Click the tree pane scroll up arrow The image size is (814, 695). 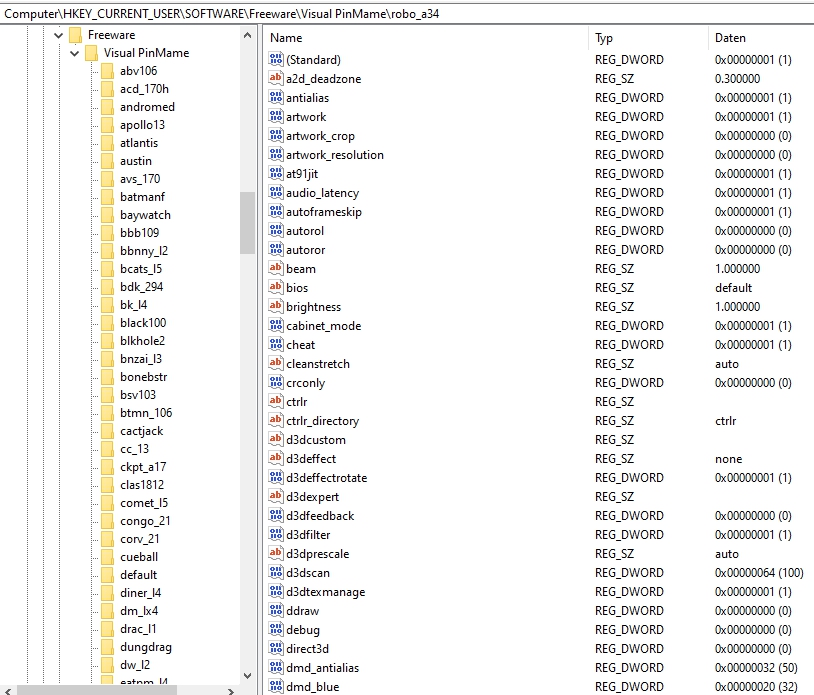[x=247, y=35]
